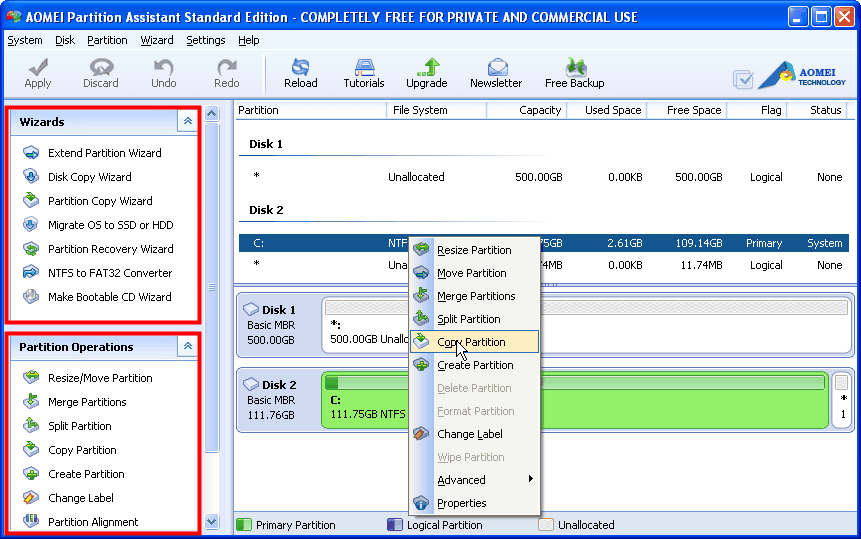Click the Merge Partitions sidebar icon
This screenshot has width=861, height=539.
(x=31, y=401)
